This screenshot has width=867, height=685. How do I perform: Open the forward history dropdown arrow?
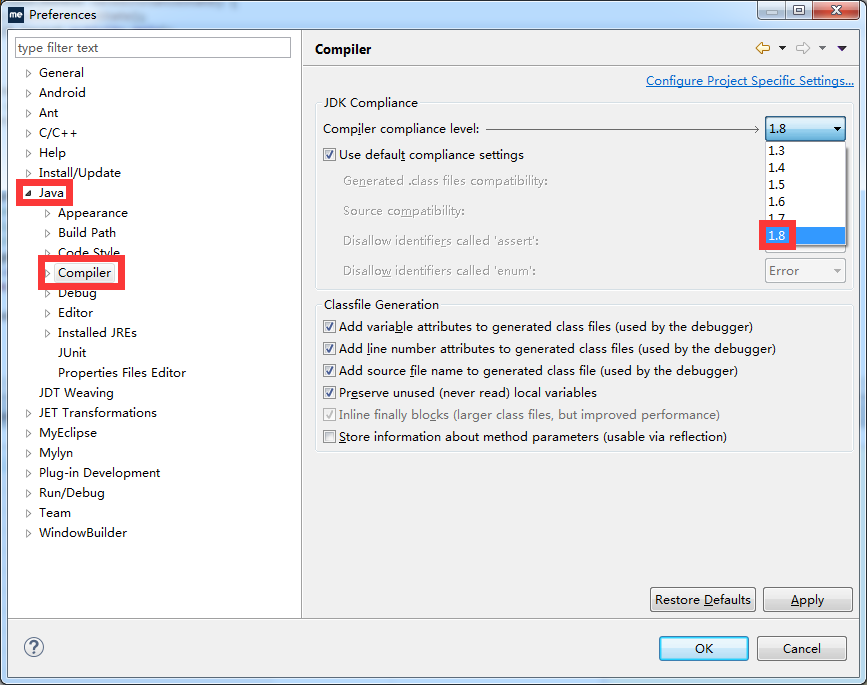point(823,48)
